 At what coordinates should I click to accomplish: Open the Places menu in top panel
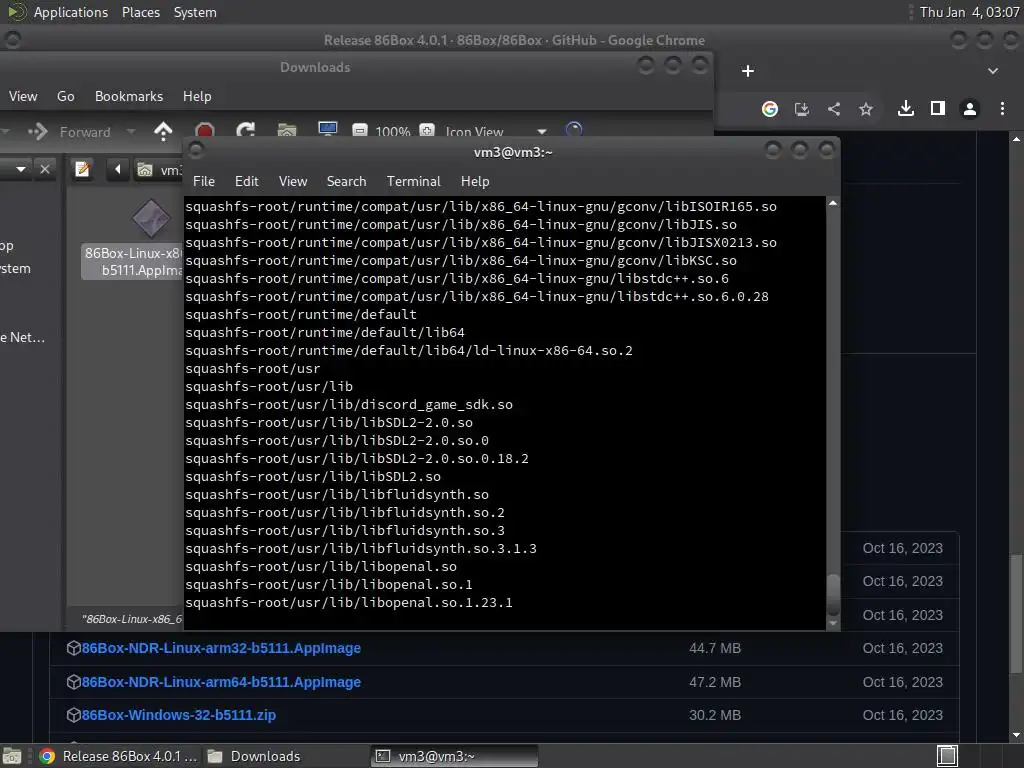click(x=140, y=12)
